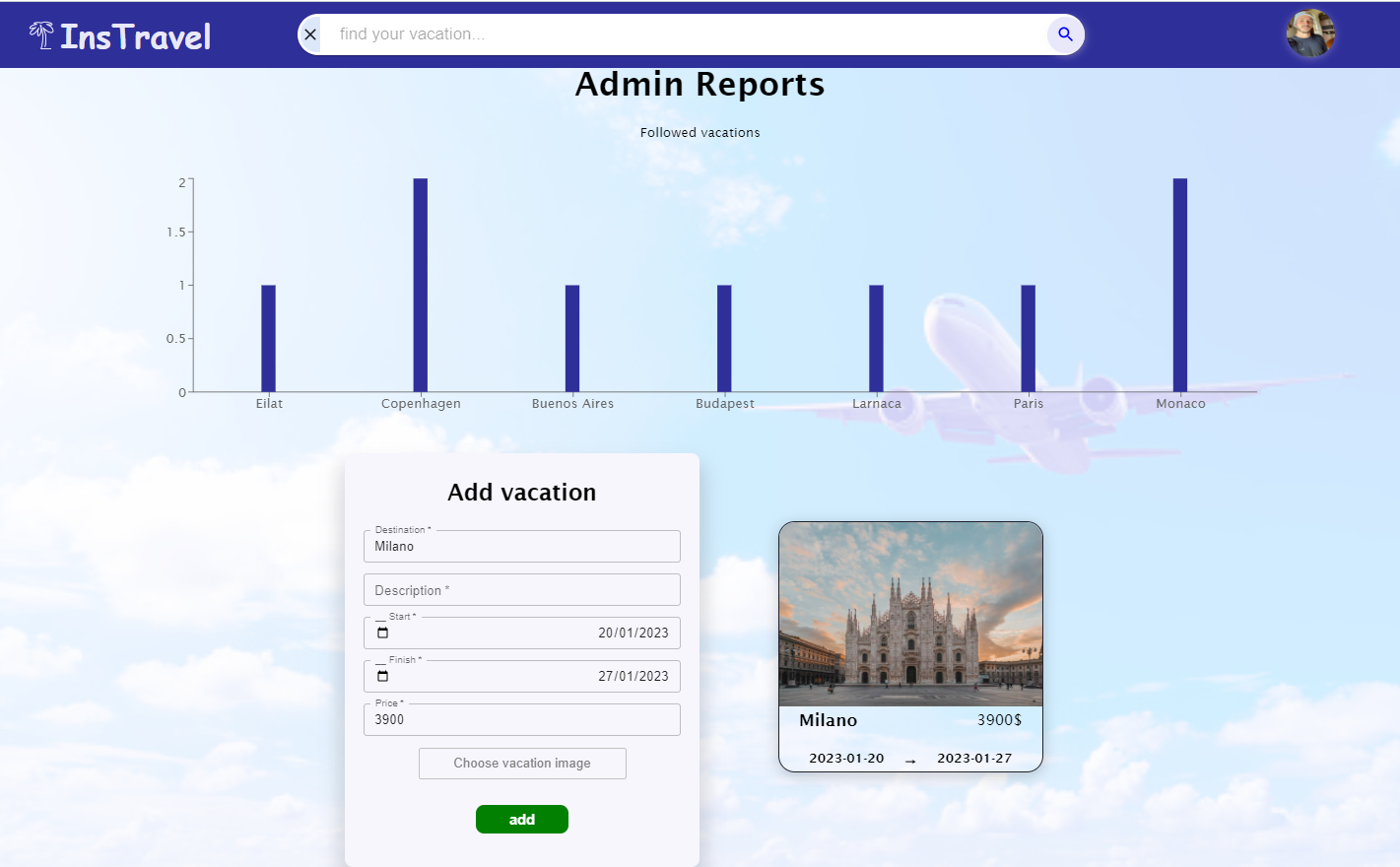Click the search magnifier icon
This screenshot has height=867, width=1400.
pos(1065,33)
